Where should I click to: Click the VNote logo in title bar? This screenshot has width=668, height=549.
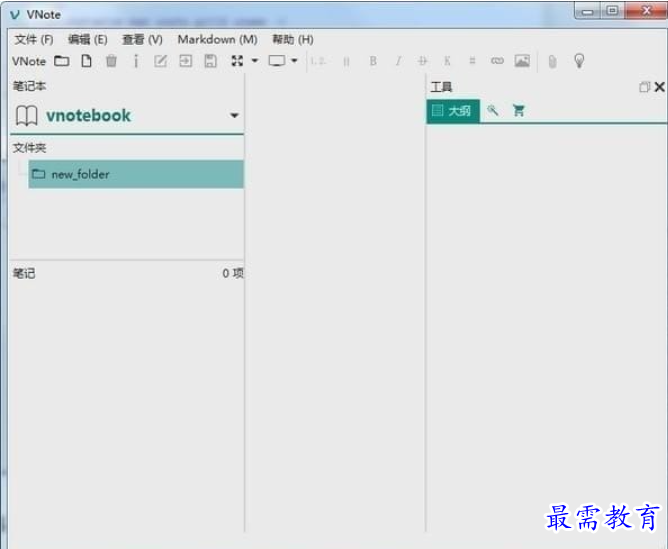(x=15, y=15)
